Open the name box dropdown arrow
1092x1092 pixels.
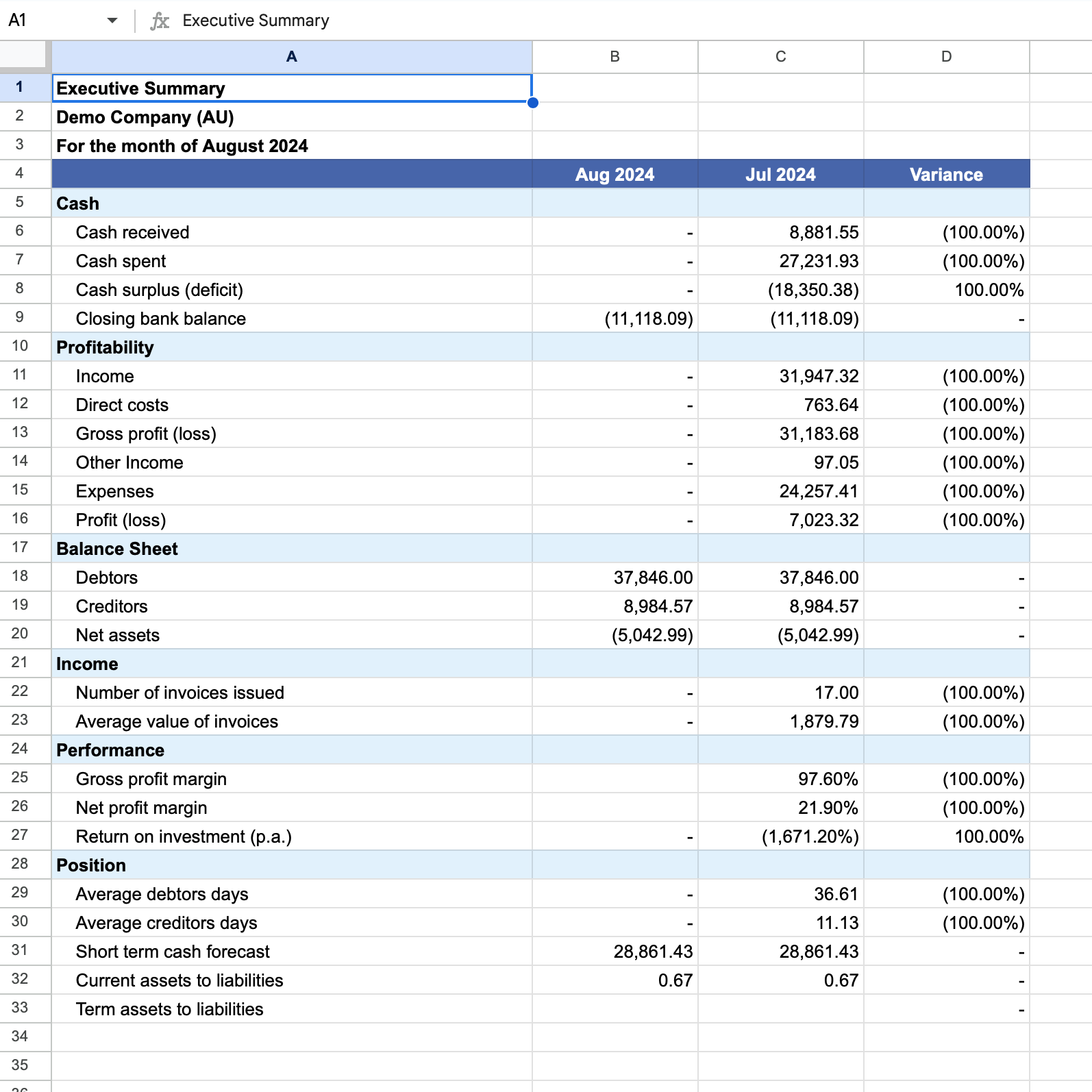click(x=112, y=21)
